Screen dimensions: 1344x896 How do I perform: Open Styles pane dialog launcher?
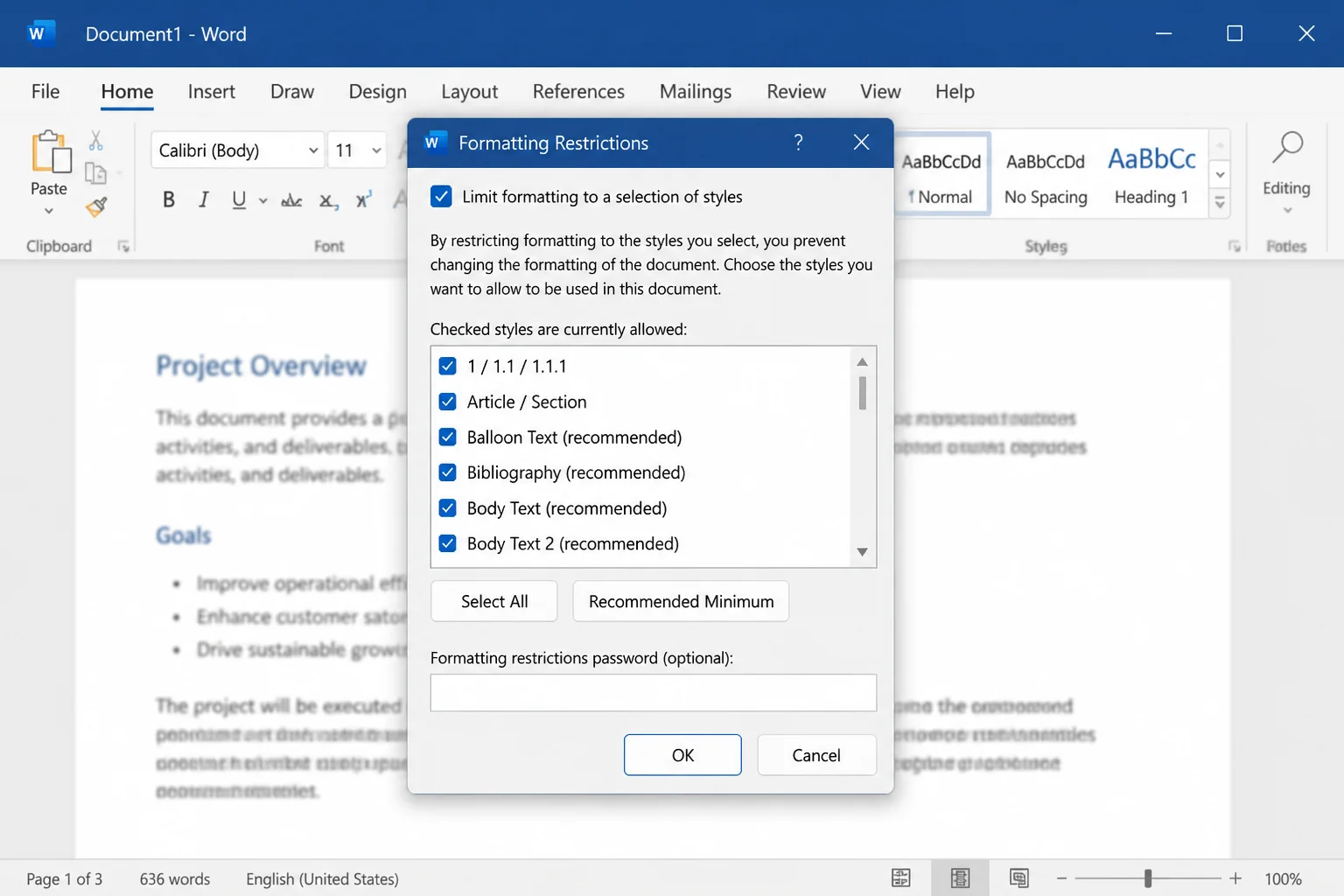[x=1235, y=247]
